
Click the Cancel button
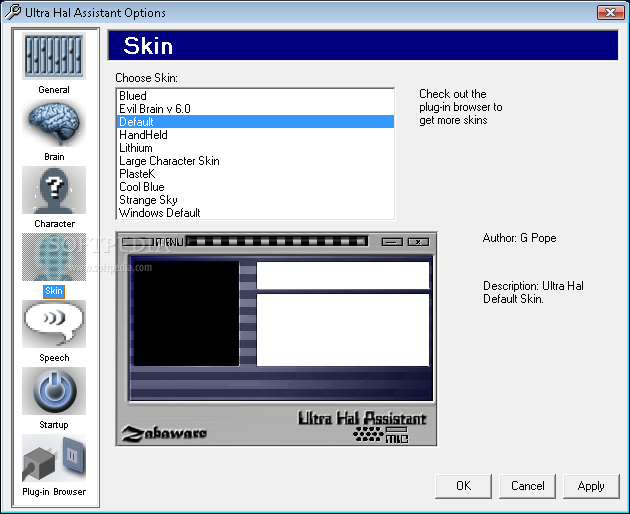tap(528, 486)
